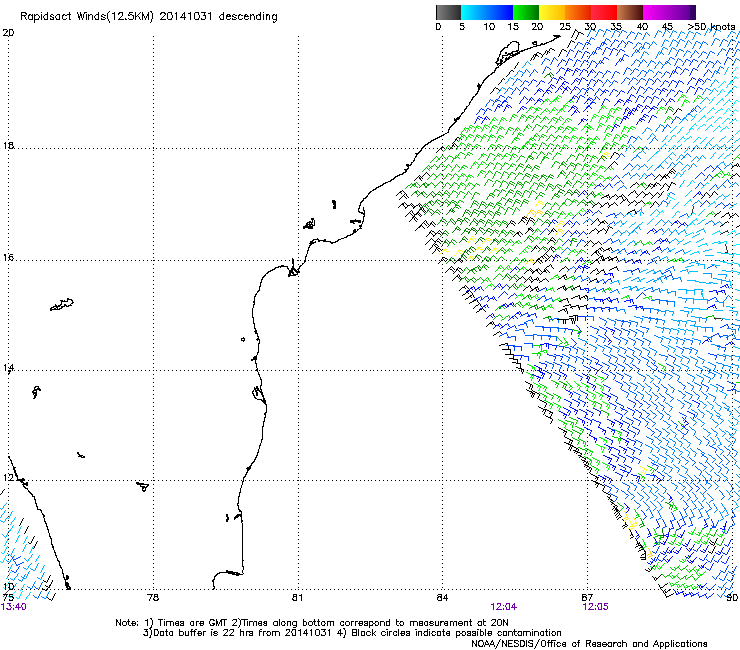Screen dimensions: 740x650
Task: Click the title "Rapidsact Winds(12.5KM) 20141031 descending"
Action: (149, 17)
